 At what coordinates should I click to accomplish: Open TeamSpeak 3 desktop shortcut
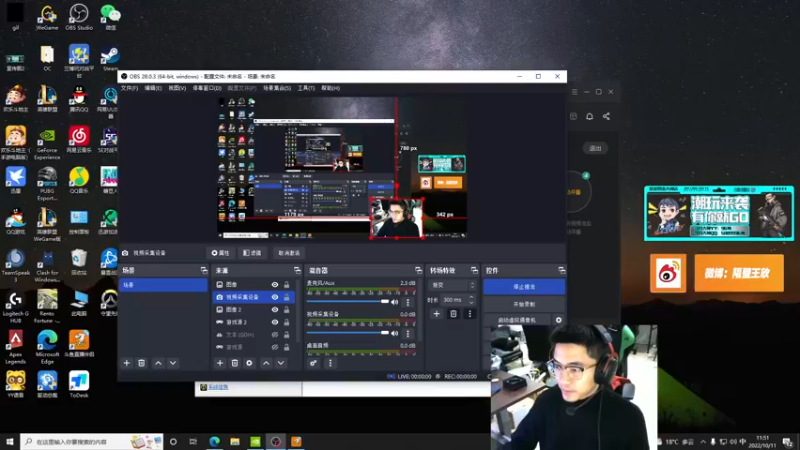(15, 265)
